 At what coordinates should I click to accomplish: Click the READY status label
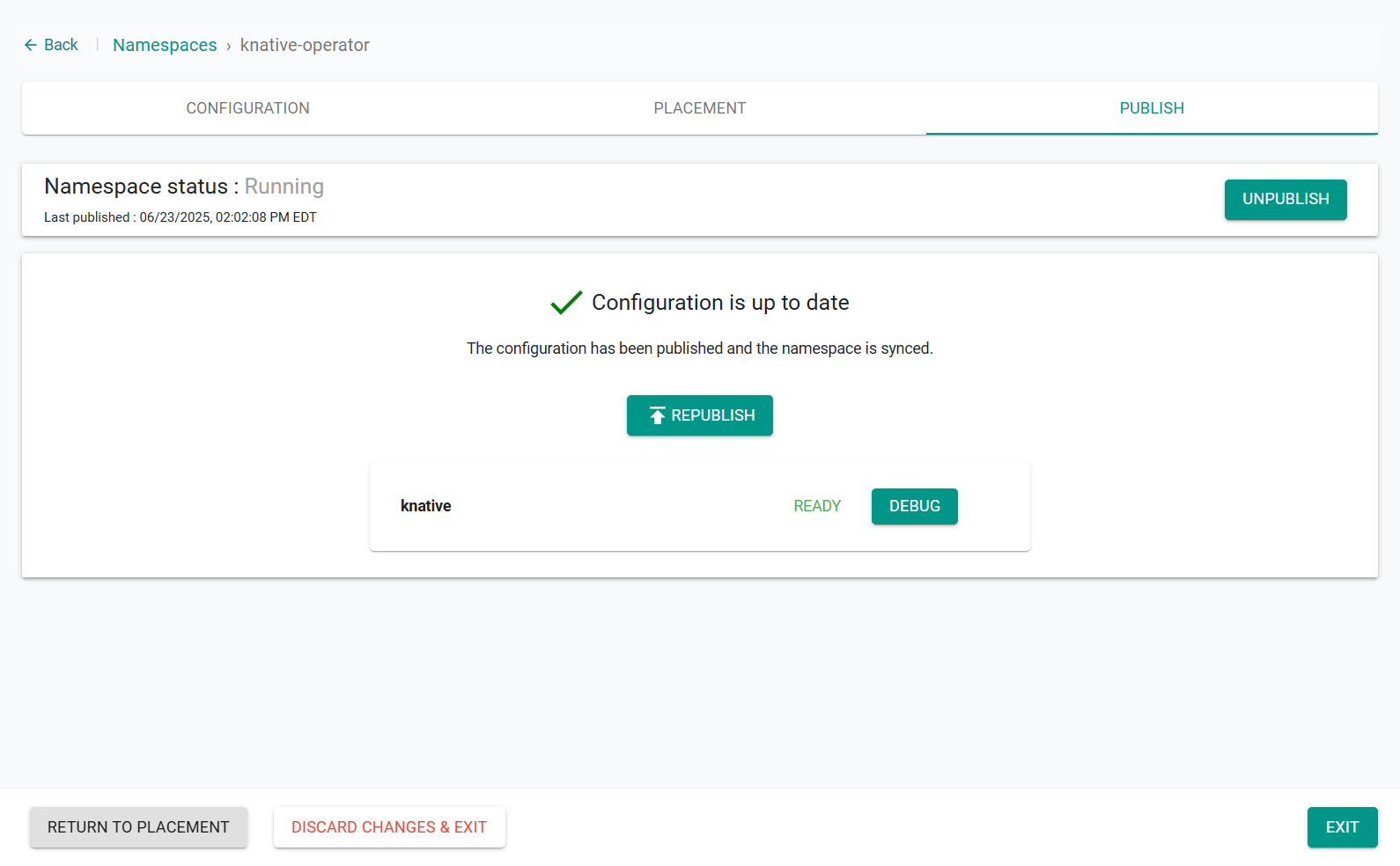(x=817, y=506)
